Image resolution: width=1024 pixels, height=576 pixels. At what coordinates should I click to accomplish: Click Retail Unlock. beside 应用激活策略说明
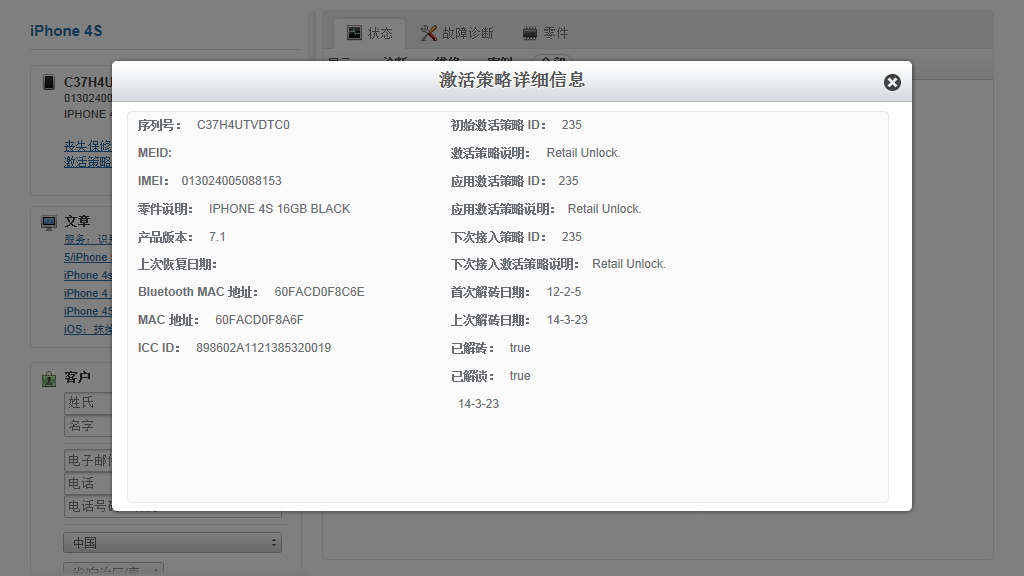pyautogui.click(x=604, y=209)
